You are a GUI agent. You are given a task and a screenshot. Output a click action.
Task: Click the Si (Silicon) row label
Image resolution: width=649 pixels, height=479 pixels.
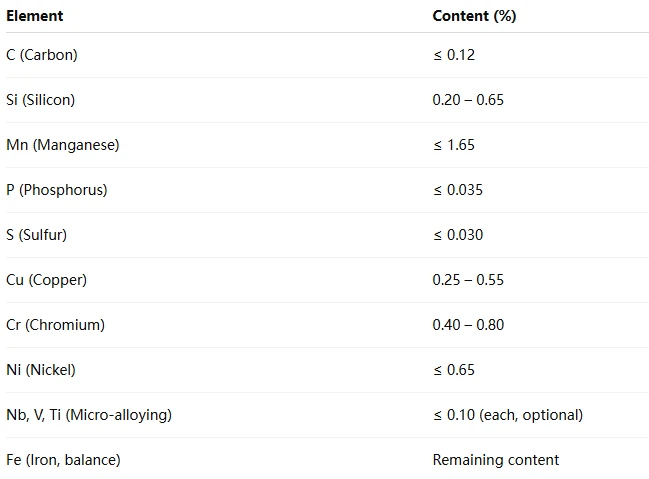point(41,100)
